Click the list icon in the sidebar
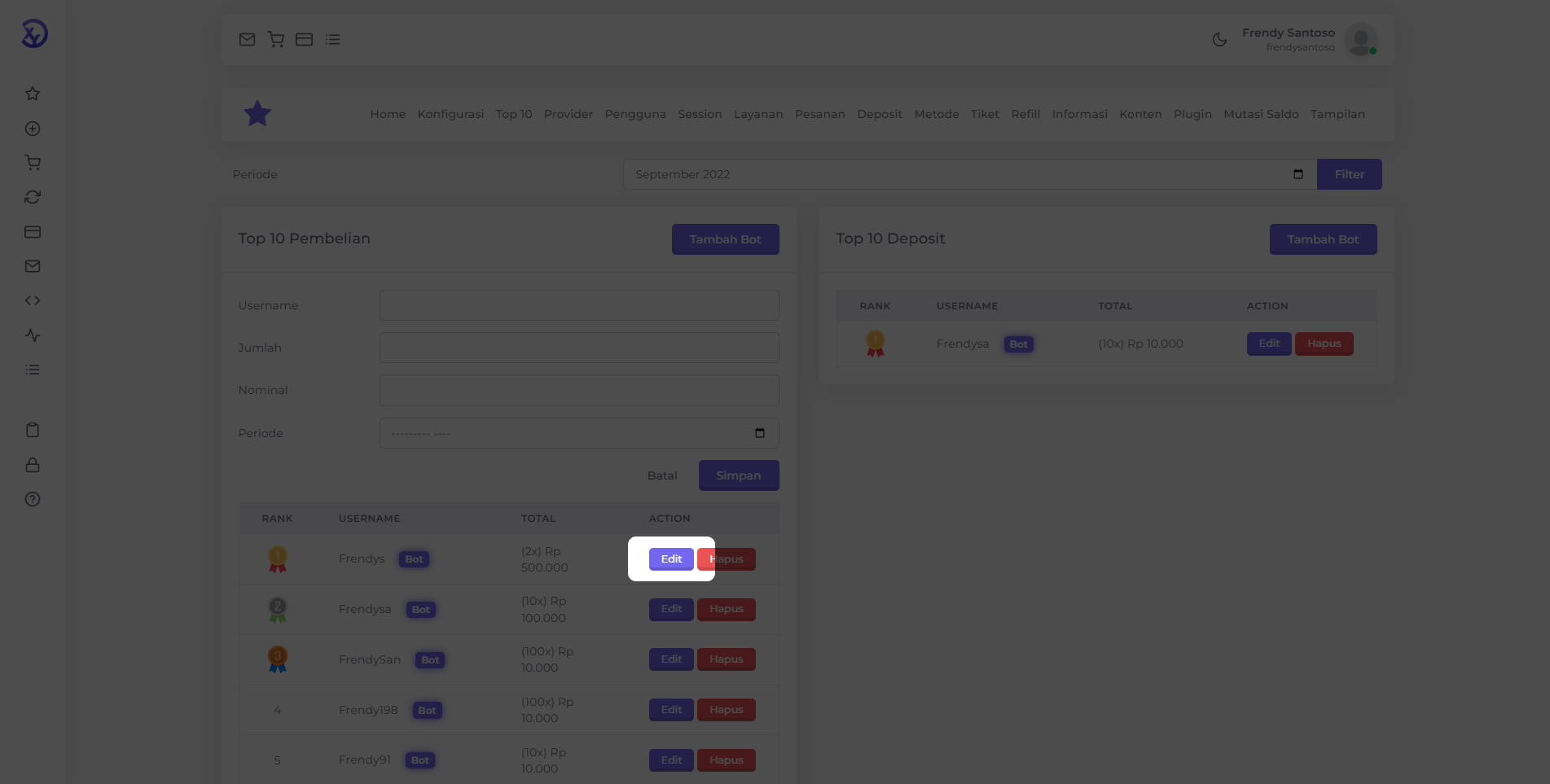1550x784 pixels. pyautogui.click(x=33, y=370)
